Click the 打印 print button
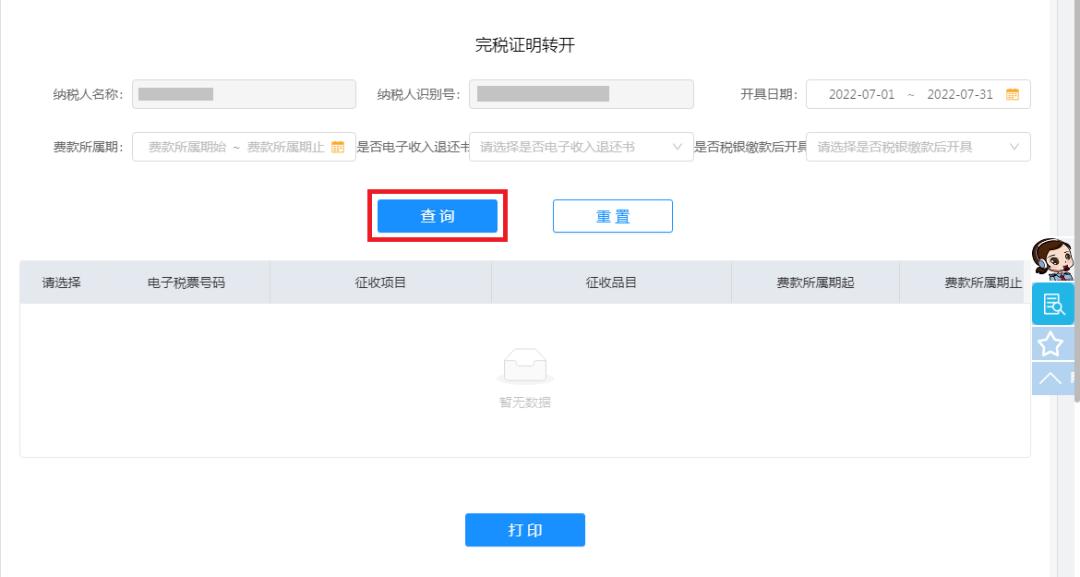This screenshot has height=577, width=1080. (525, 530)
